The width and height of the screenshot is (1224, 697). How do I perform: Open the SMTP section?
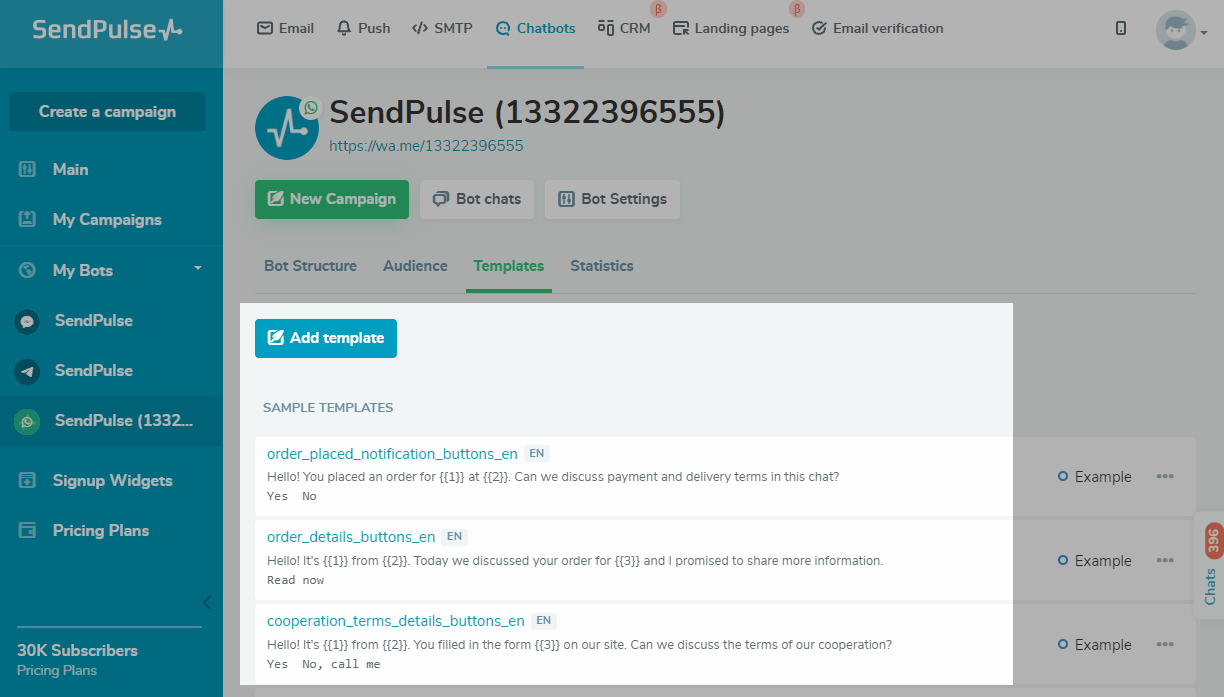(x=442, y=28)
